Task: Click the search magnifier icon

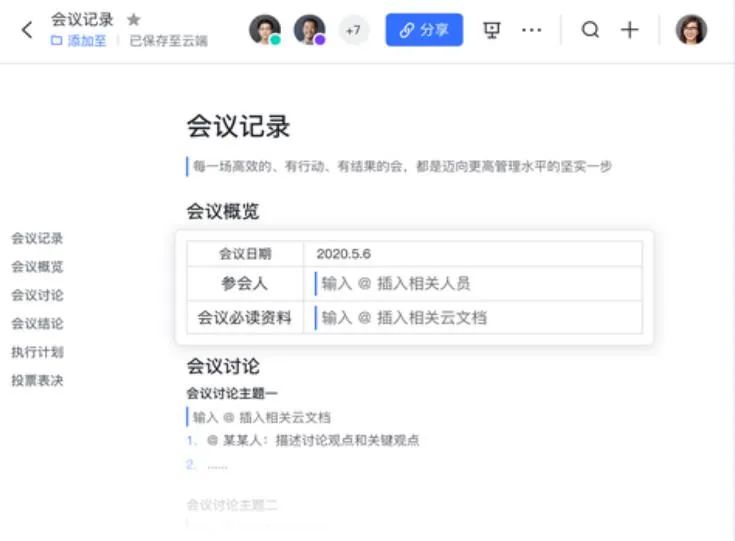Action: click(590, 30)
